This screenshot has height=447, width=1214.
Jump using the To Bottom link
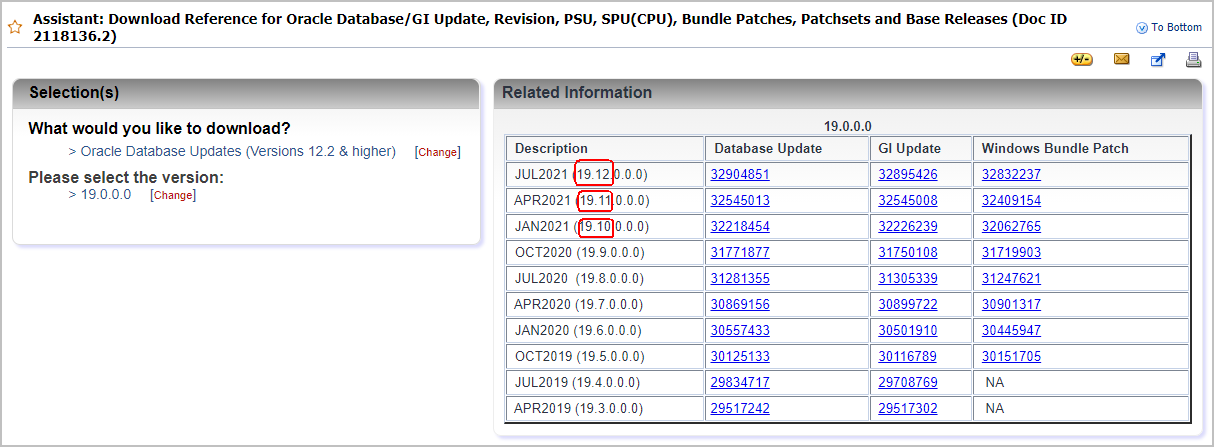coord(1176,28)
